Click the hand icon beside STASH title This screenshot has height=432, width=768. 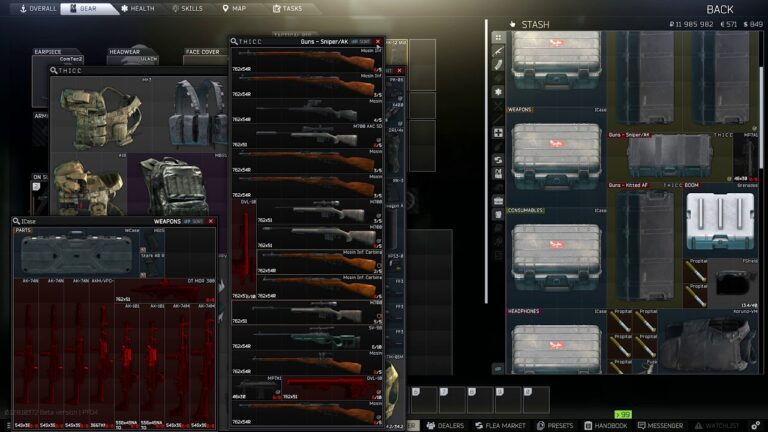click(x=512, y=24)
